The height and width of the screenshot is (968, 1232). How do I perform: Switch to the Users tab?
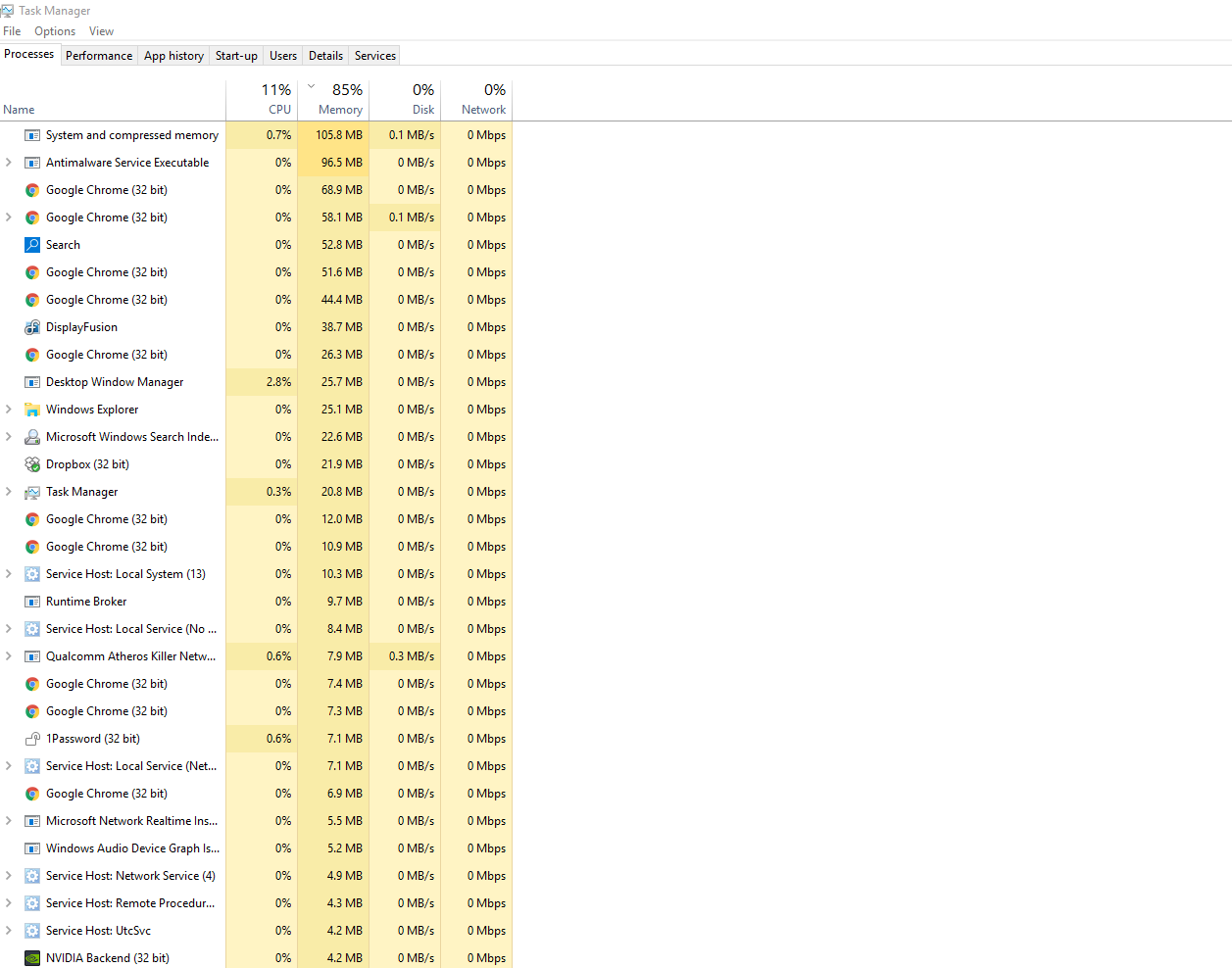283,56
